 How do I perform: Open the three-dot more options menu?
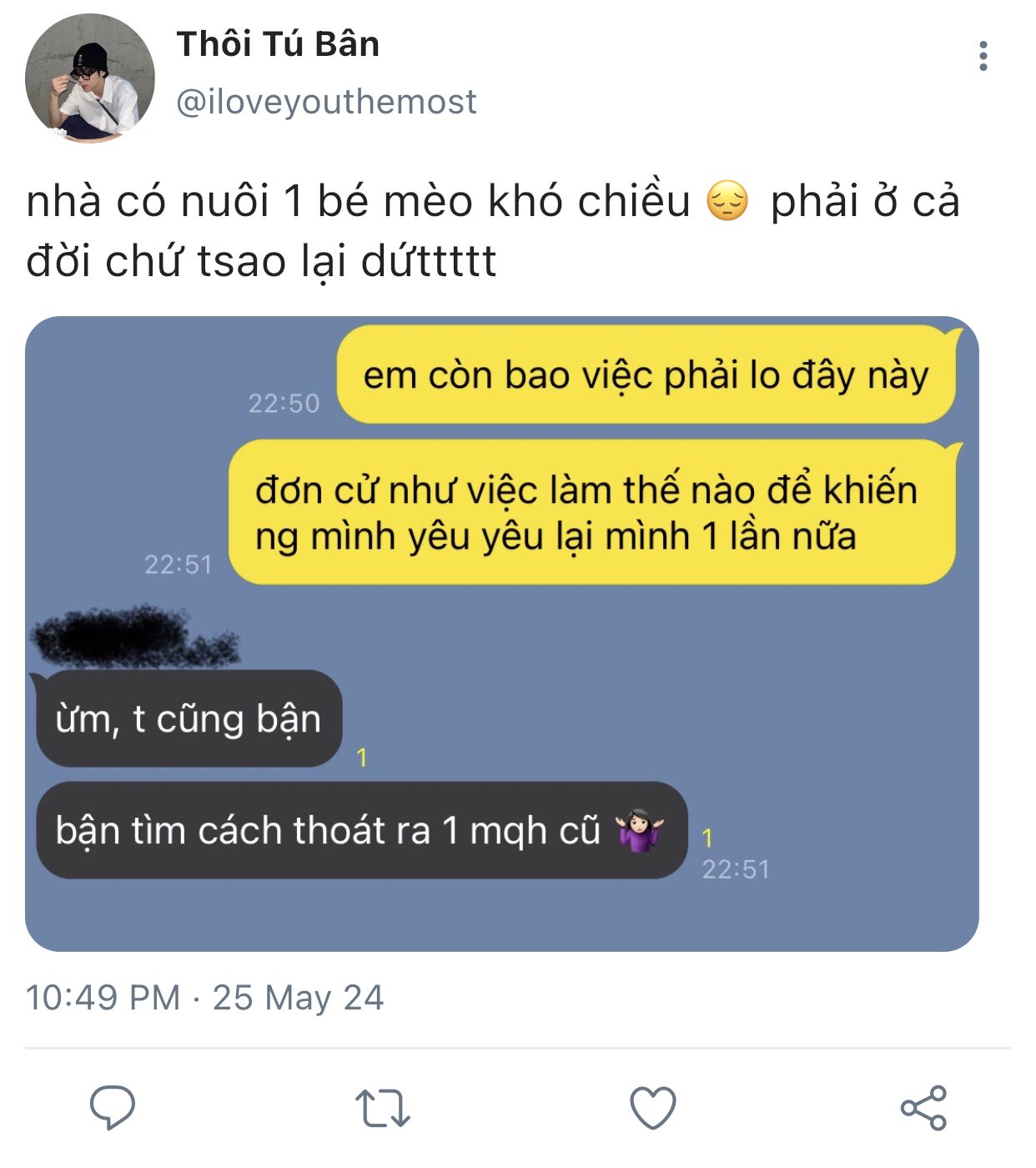click(x=983, y=56)
